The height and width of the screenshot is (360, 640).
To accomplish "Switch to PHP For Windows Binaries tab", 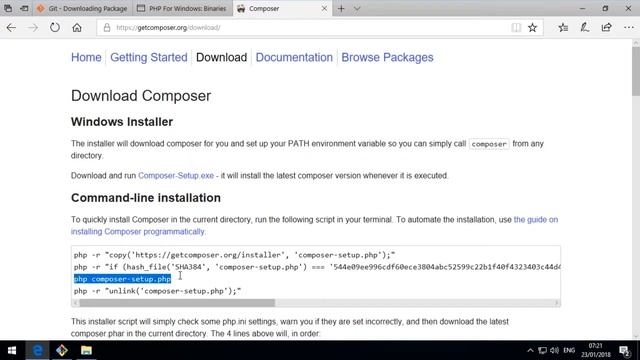I will [182, 9].
